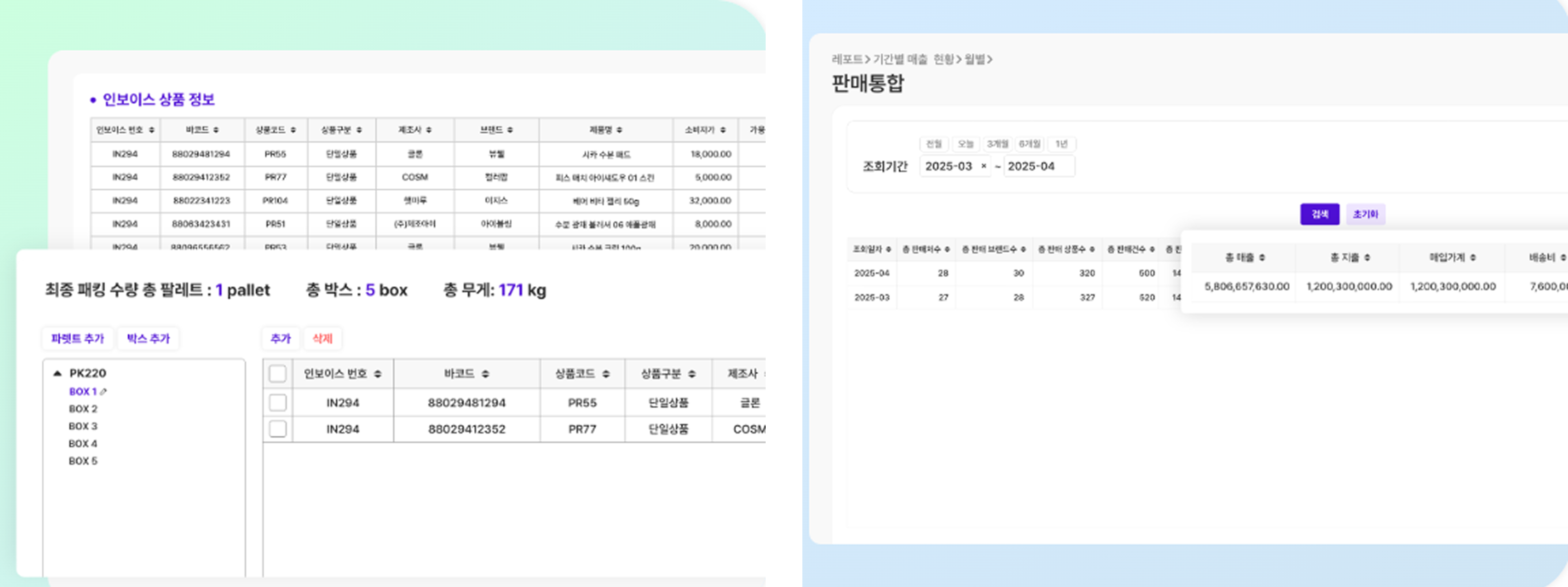The height and width of the screenshot is (587, 1568).
Task: Check the row checkbox for barcode 88029481294
Action: (277, 403)
